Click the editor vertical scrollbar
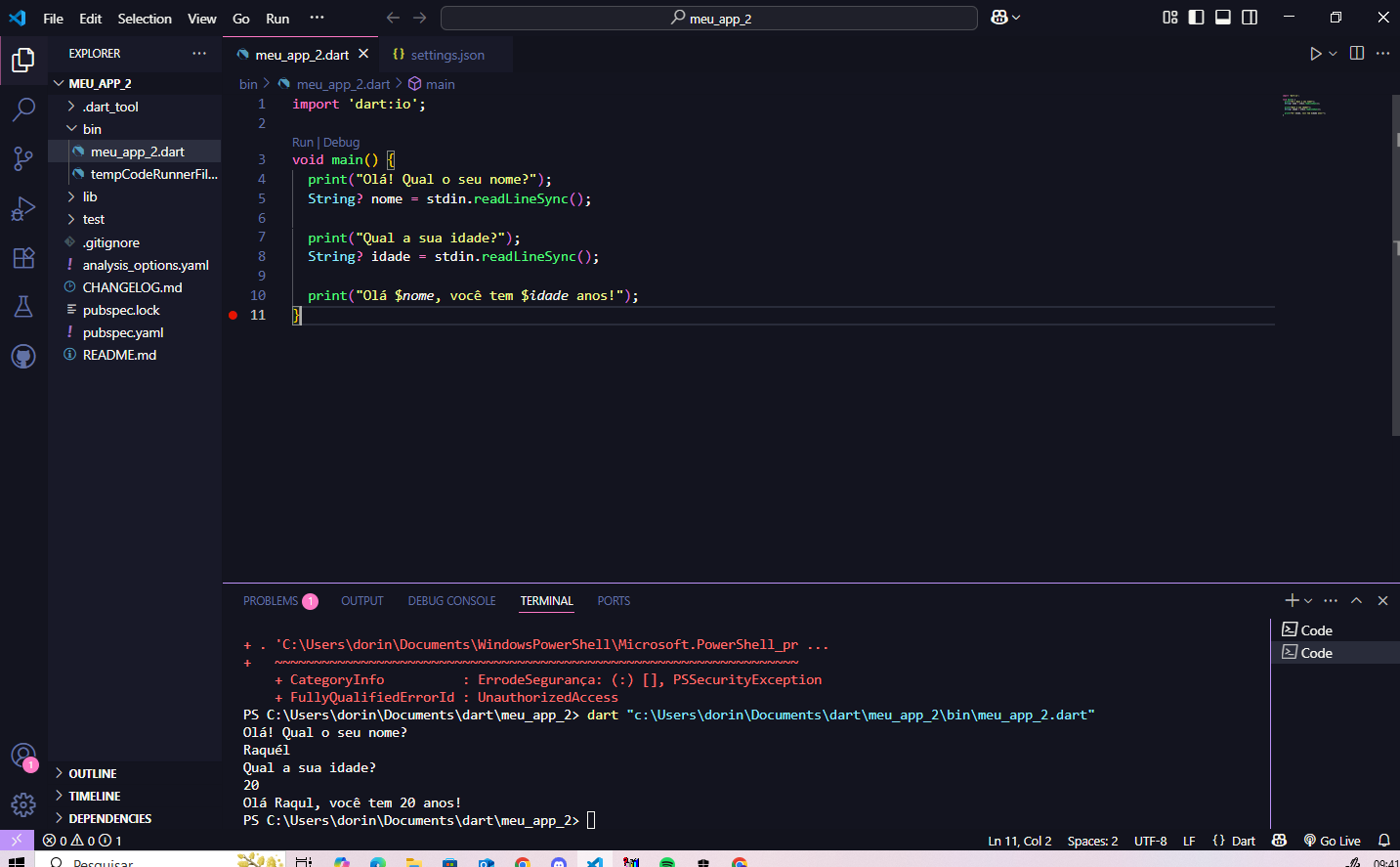1400x867 pixels. tap(1395, 264)
